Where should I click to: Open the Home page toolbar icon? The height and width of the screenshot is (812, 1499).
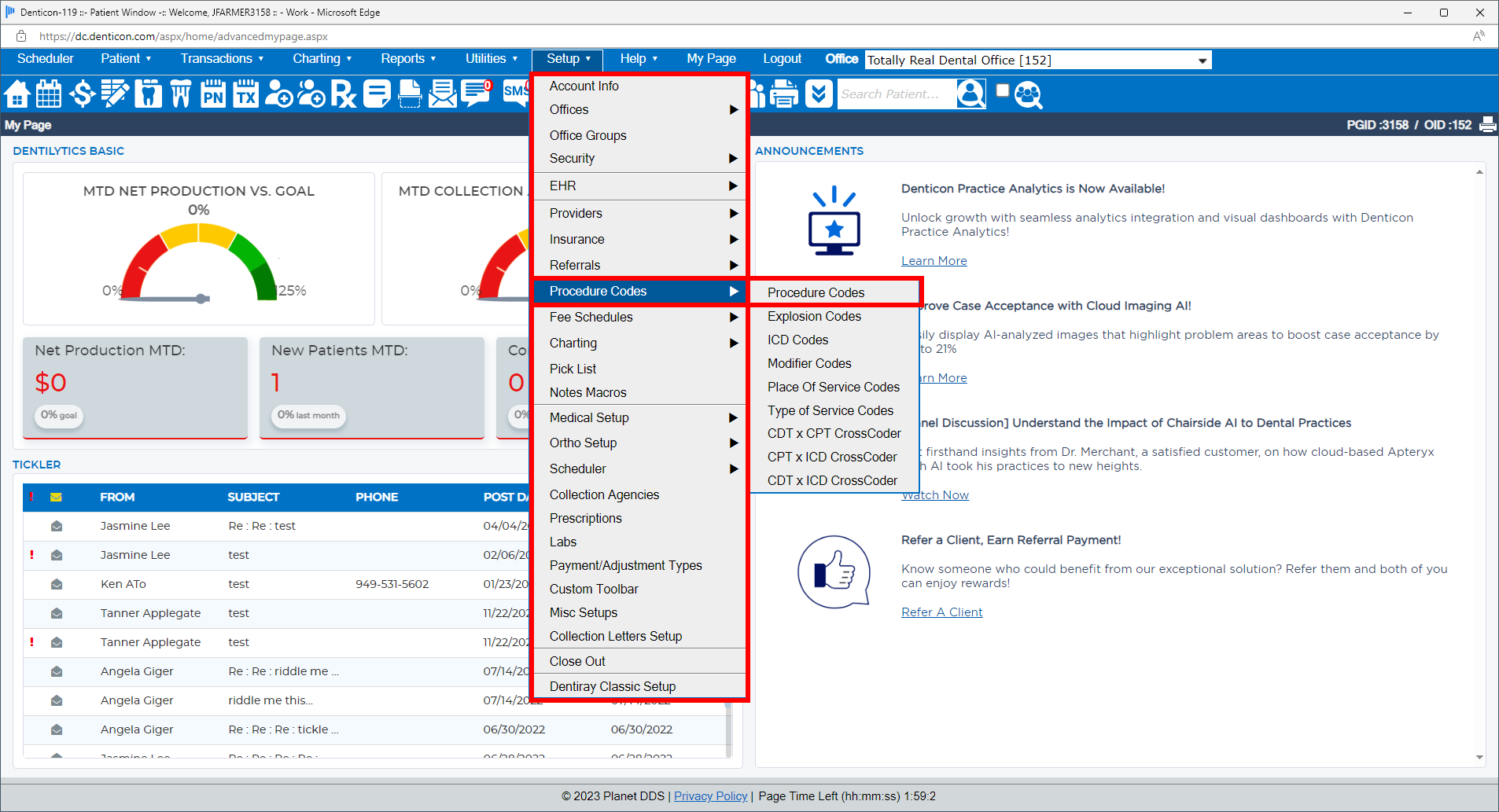pyautogui.click(x=17, y=94)
